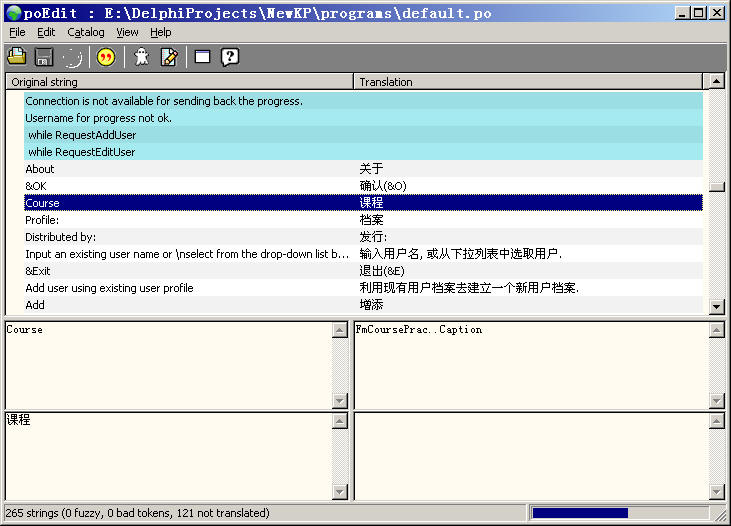Select the 'Distributed by:' string row
The height and width of the screenshot is (526, 731).
(x=363, y=237)
